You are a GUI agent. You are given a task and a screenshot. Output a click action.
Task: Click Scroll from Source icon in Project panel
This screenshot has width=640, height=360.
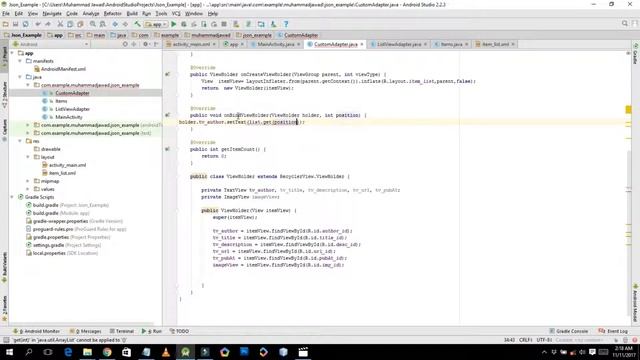(125, 44)
